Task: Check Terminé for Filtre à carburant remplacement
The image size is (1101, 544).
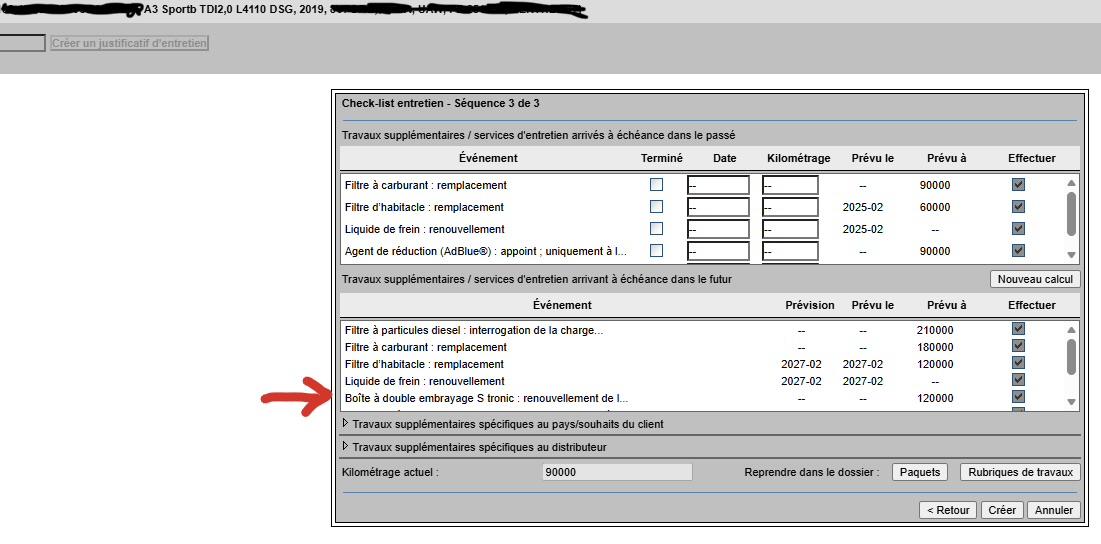Action: pos(656,185)
